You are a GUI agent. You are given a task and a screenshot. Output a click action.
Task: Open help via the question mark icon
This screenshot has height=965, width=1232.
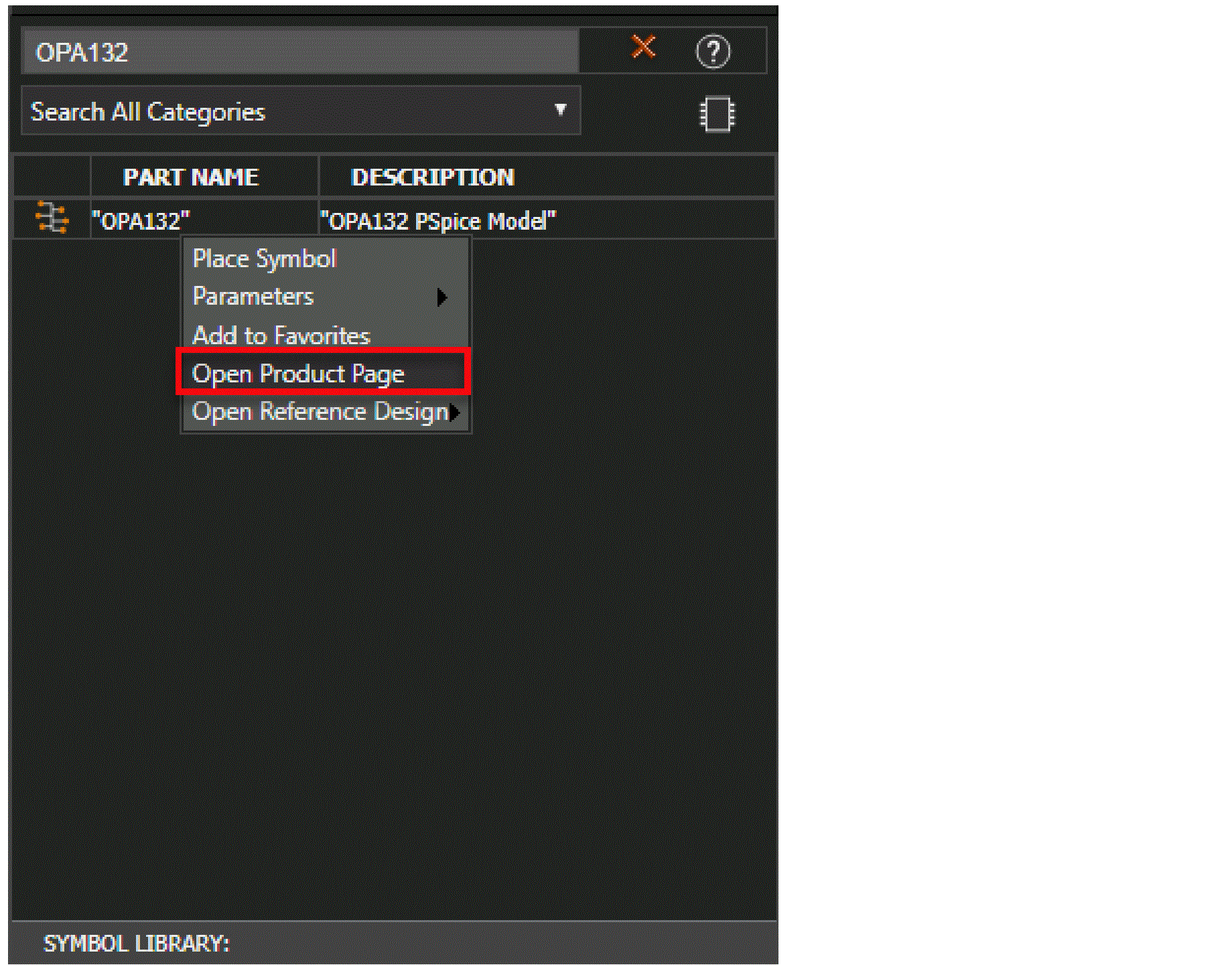pos(713,52)
